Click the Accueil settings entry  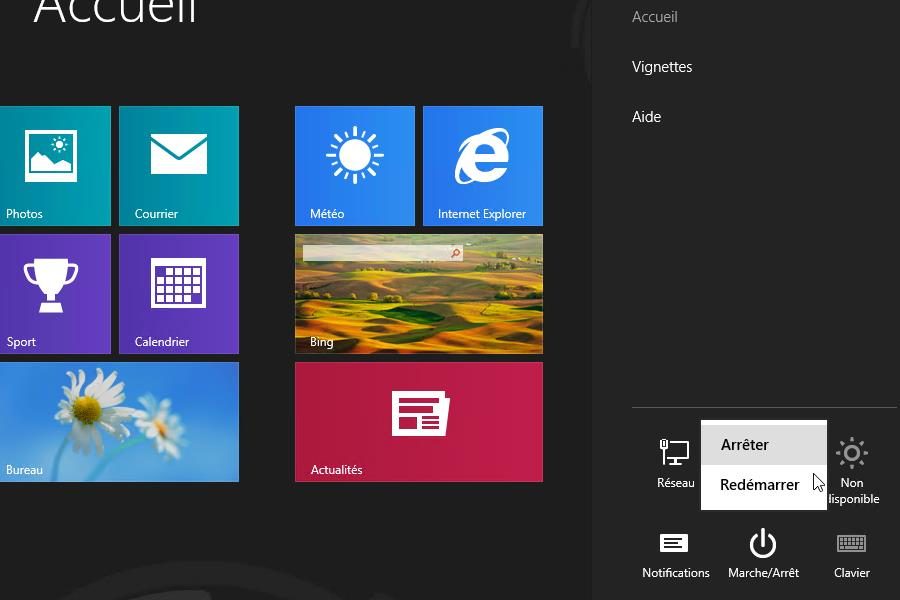655,17
